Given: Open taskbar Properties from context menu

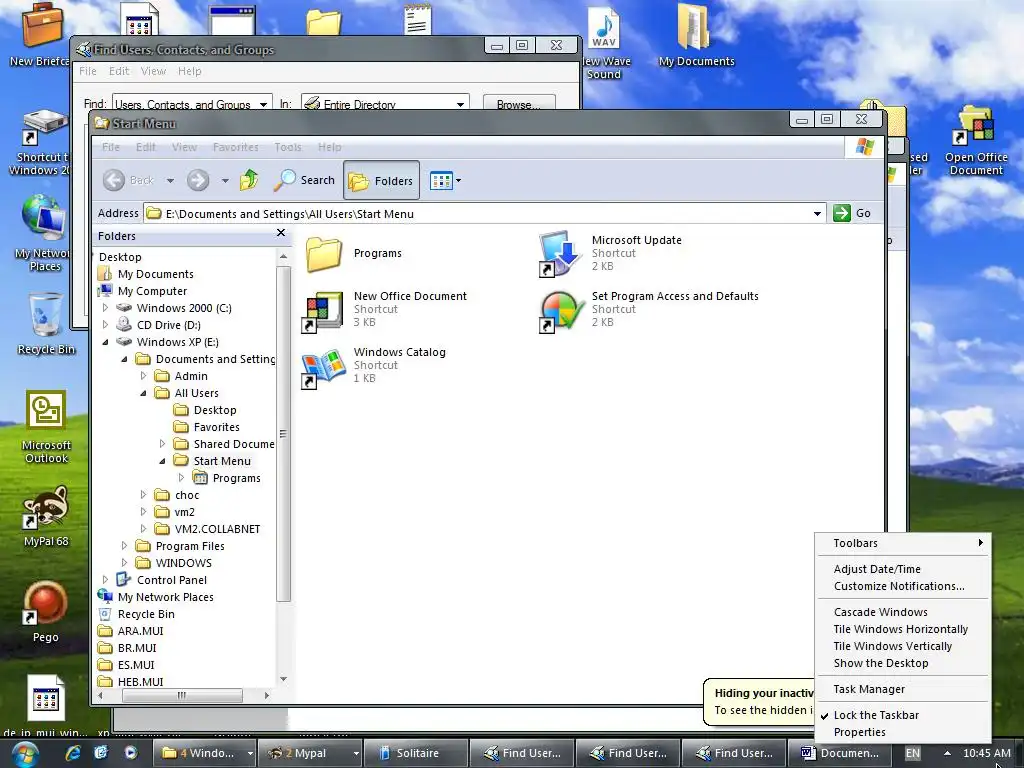Looking at the screenshot, I should point(903,732).
